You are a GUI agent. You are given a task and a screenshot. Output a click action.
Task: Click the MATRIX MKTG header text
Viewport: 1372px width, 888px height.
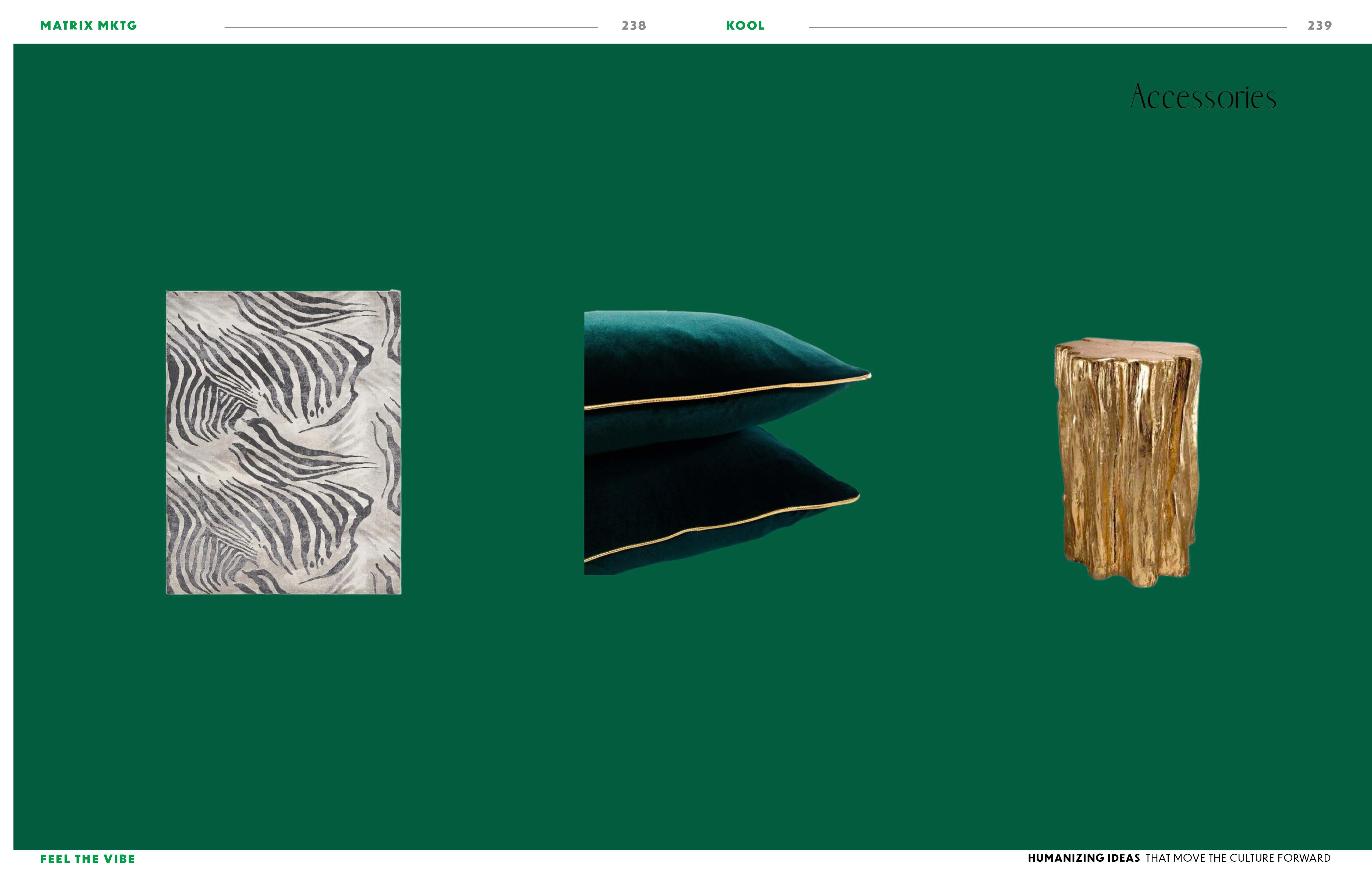88,25
